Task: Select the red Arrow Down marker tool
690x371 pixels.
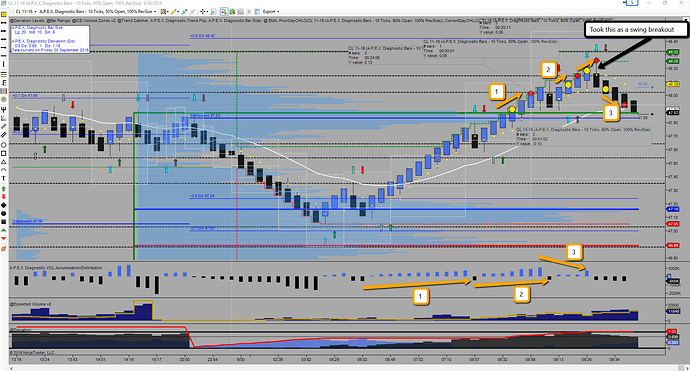Action: click(4, 197)
